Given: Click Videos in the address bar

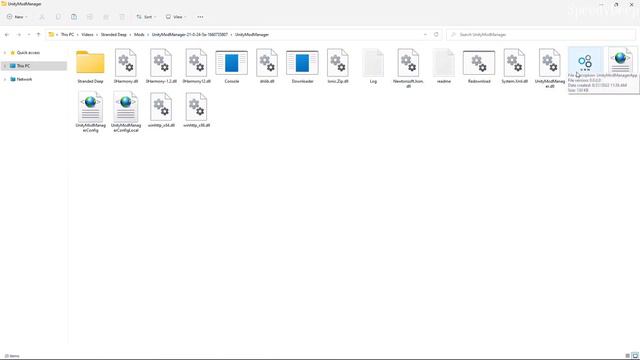Looking at the screenshot, I should 87,35.
